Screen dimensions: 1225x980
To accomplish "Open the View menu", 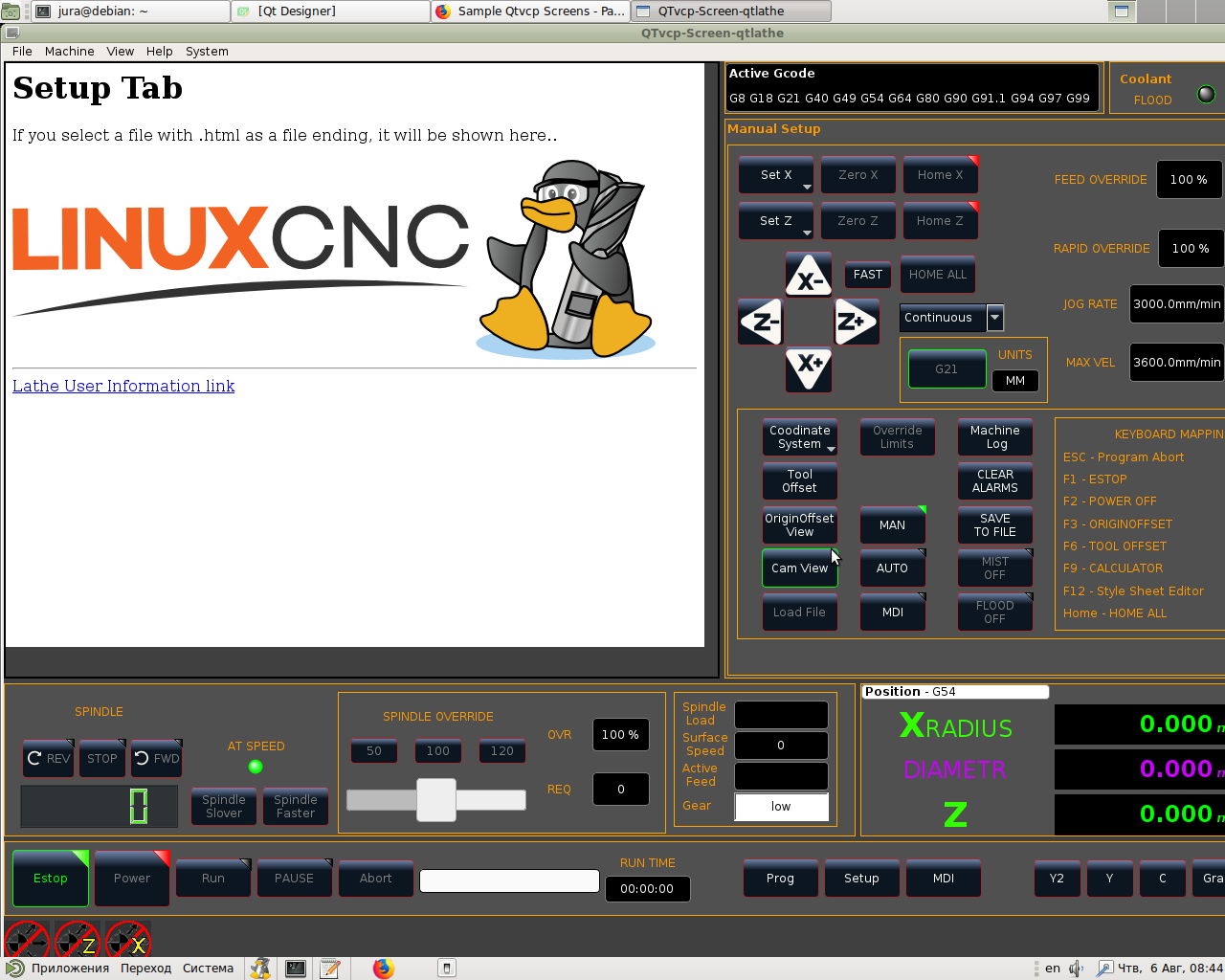I will point(120,52).
